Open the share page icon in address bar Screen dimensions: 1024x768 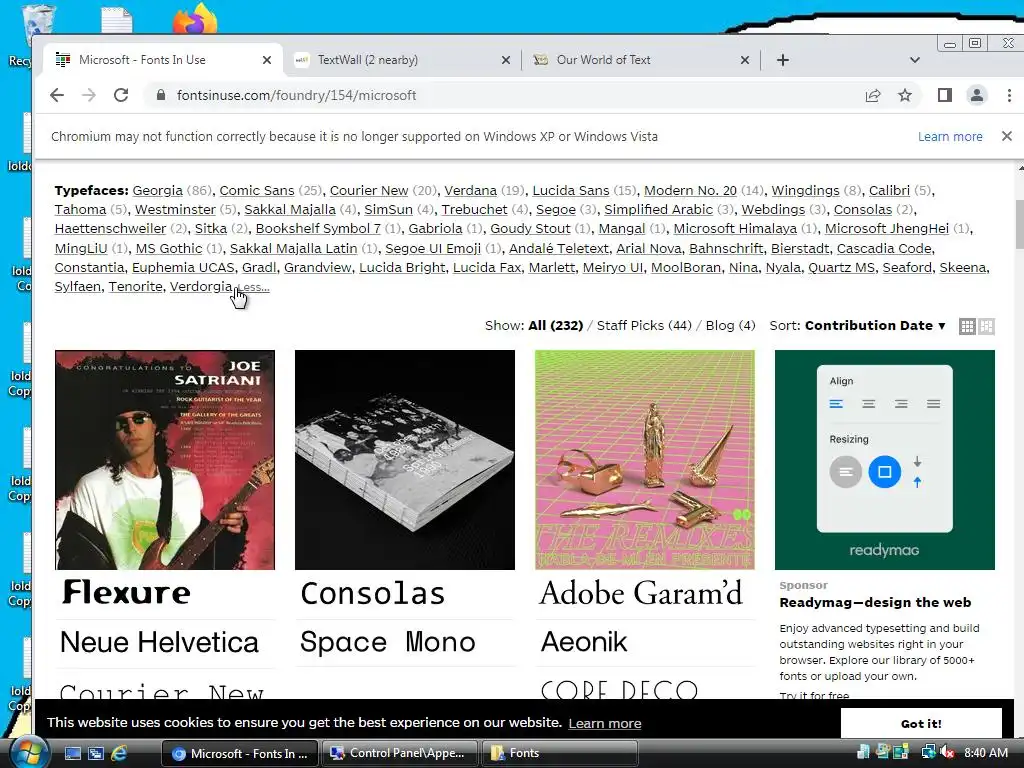(x=872, y=95)
